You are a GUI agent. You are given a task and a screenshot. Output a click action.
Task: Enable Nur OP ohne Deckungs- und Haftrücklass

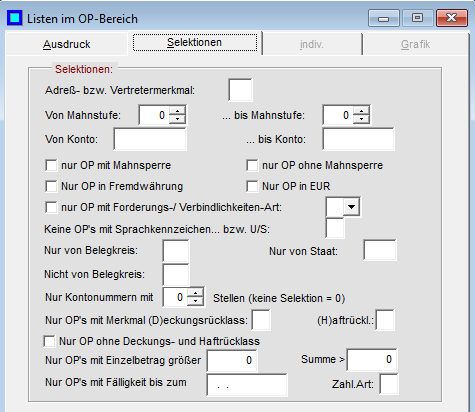click(49, 341)
